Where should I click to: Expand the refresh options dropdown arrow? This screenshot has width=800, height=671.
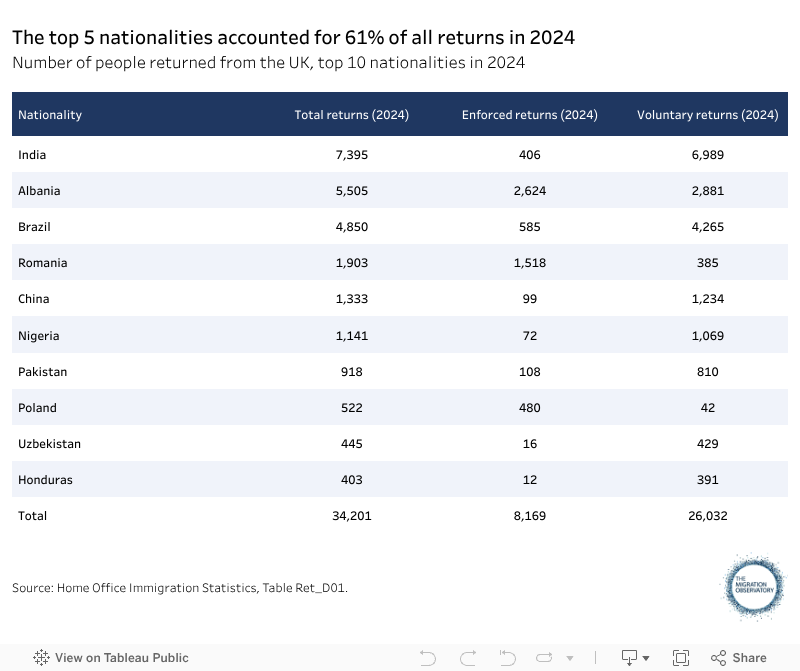coord(570,658)
